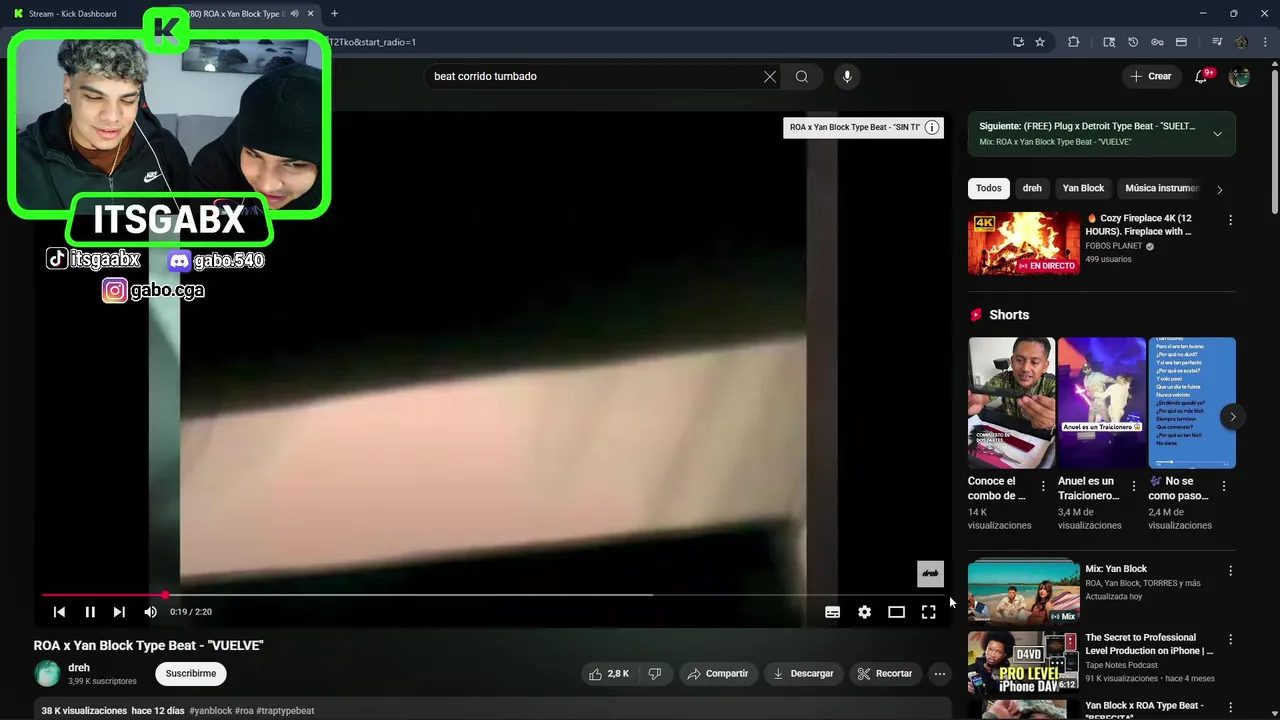This screenshot has width=1280, height=720.
Task: Click the #traptypebeat hashtag
Action: click(285, 711)
